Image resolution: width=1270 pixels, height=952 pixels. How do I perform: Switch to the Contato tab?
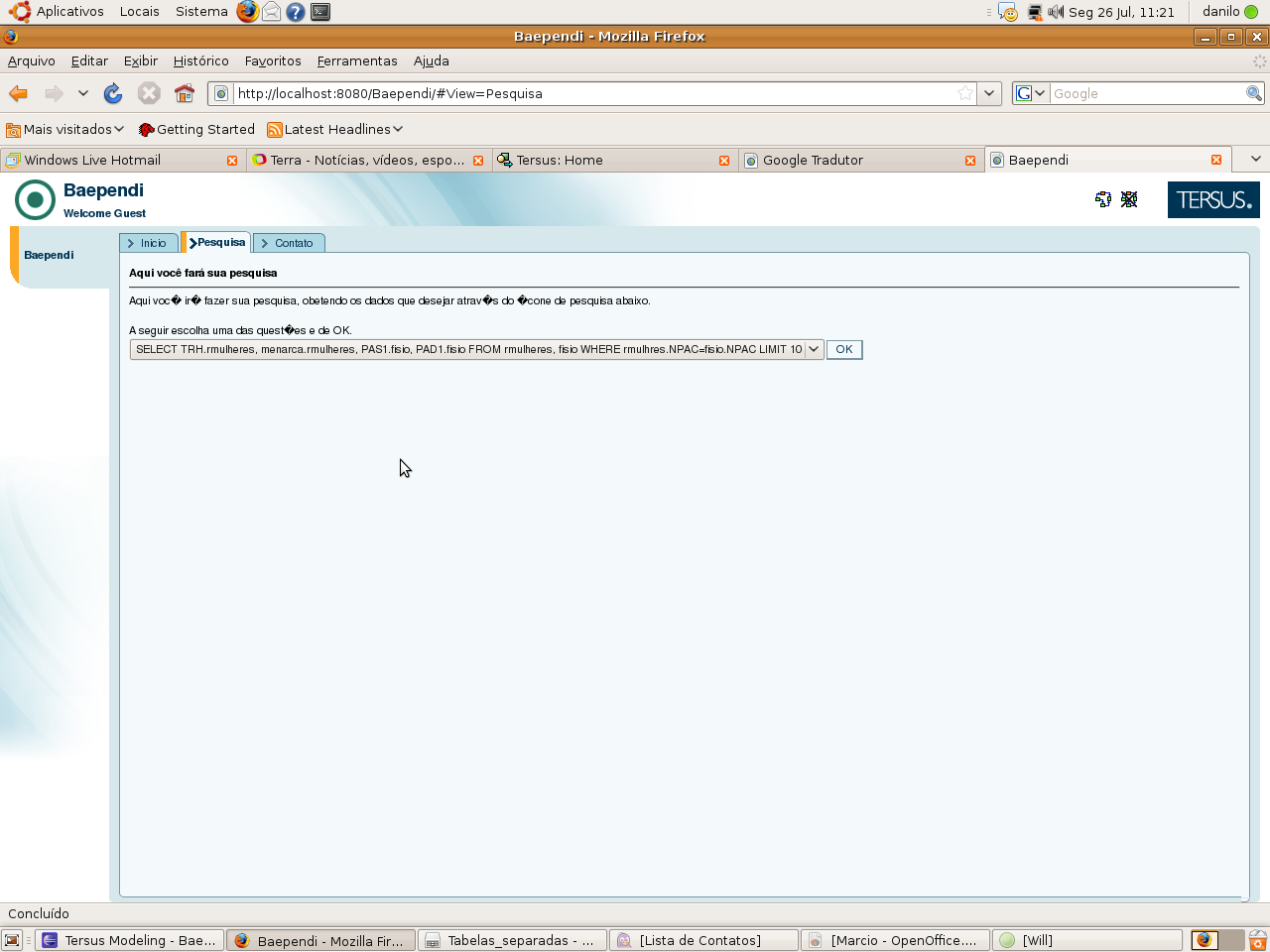click(289, 243)
